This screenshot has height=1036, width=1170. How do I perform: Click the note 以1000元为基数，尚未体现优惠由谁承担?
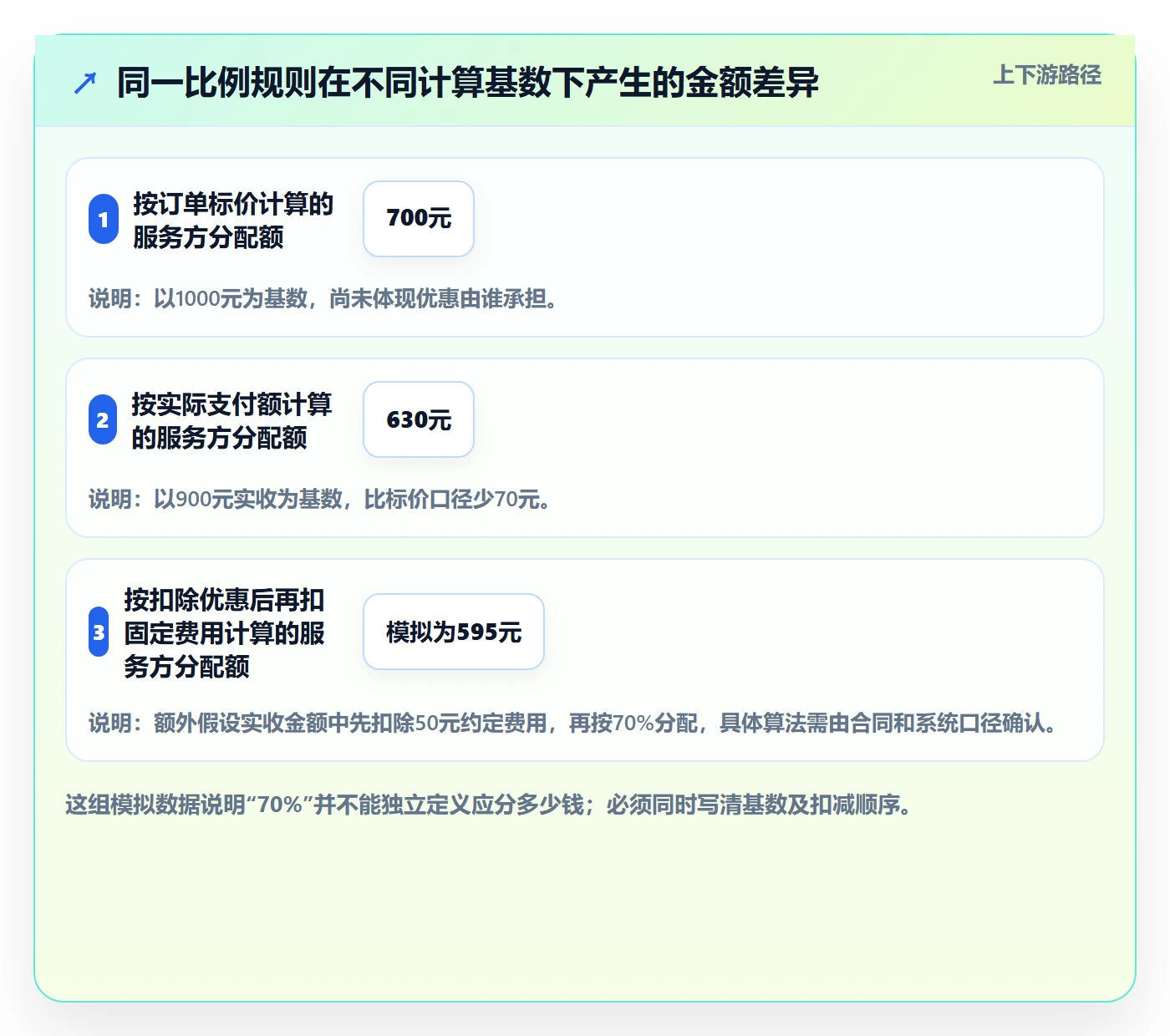[323, 298]
